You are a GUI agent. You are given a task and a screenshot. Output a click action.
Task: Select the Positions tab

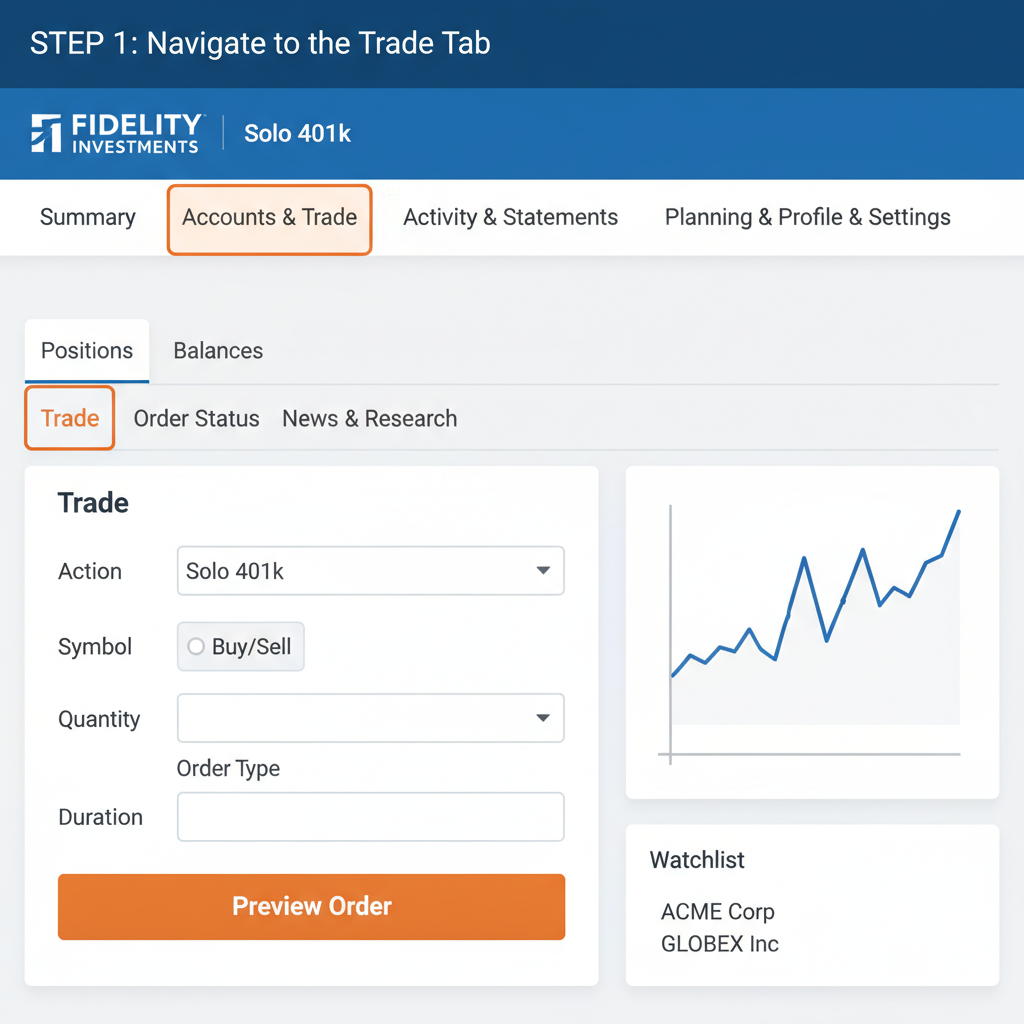86,351
